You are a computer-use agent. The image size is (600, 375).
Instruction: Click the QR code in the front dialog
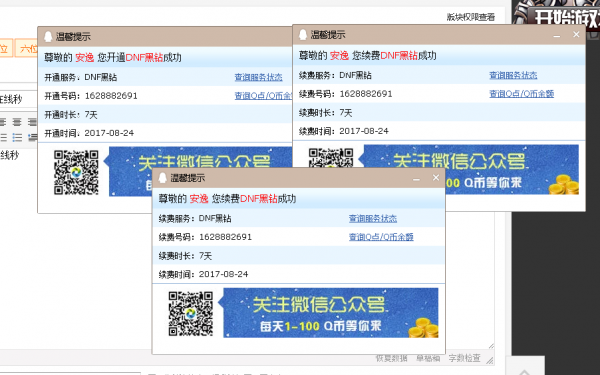pyautogui.click(x=191, y=314)
